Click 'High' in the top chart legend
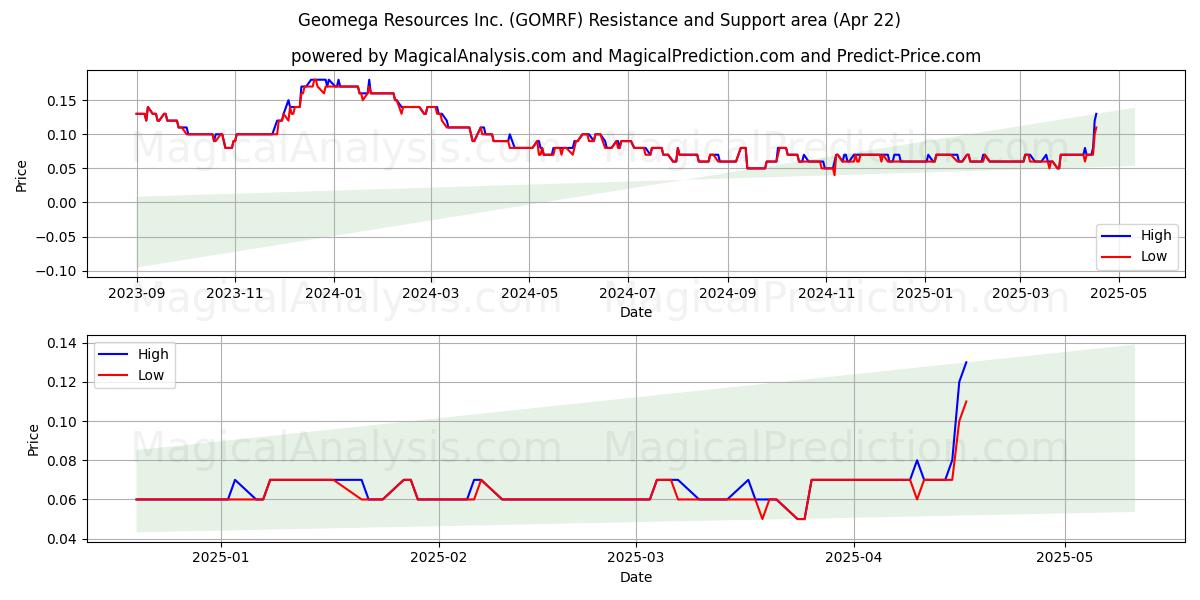 pos(1156,236)
